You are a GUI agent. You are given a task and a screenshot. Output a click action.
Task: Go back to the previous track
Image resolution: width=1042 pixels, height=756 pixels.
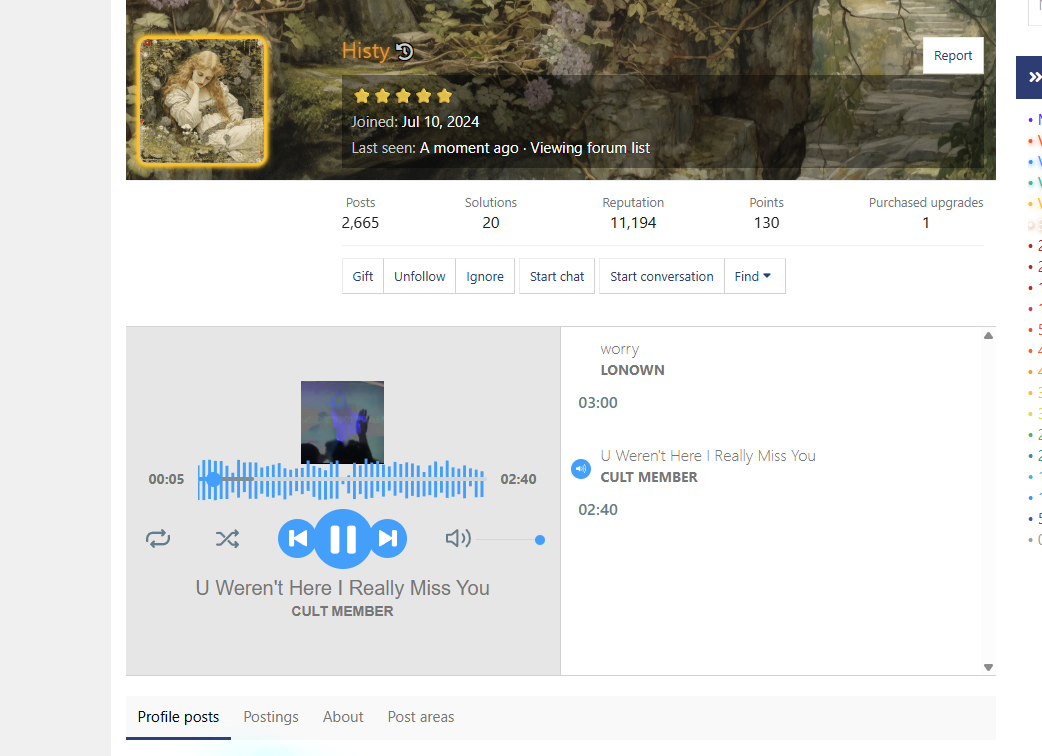297,539
